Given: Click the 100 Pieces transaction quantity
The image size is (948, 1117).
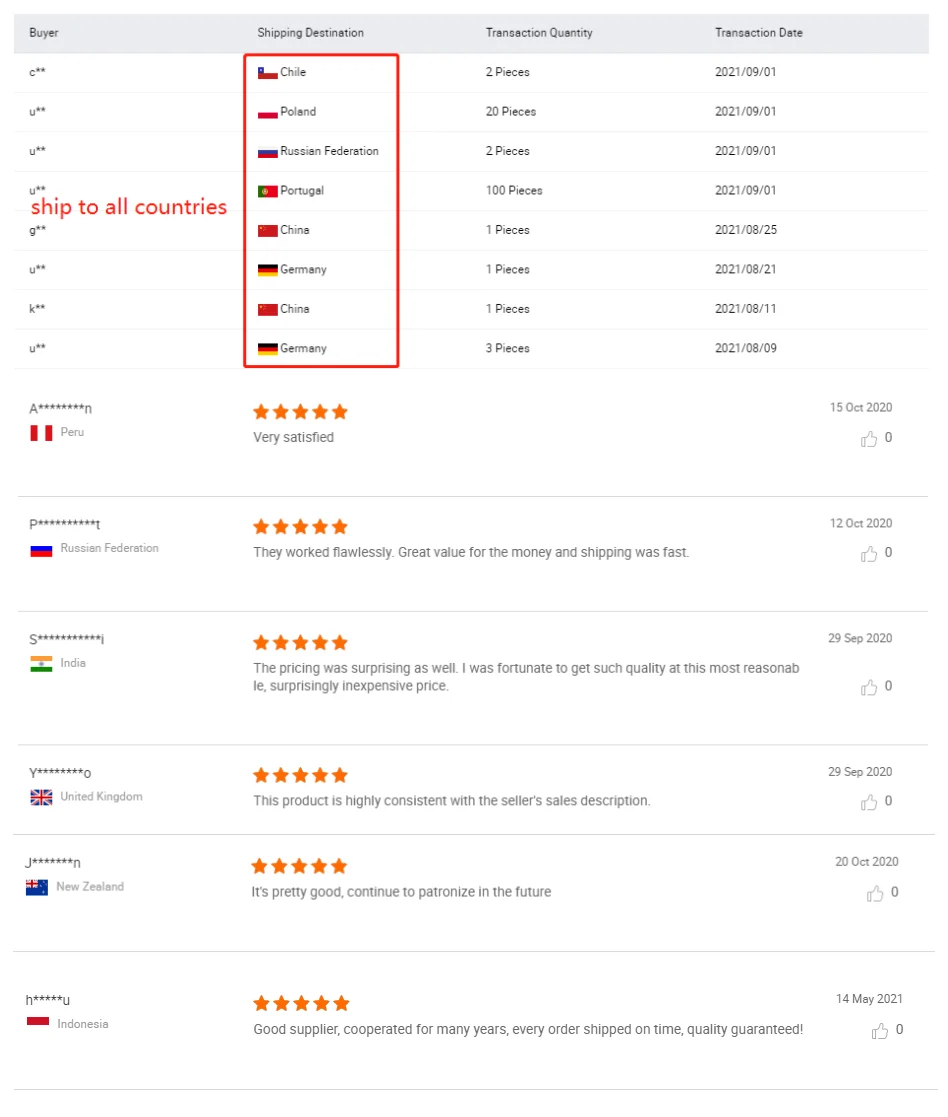Looking at the screenshot, I should (x=514, y=191).
